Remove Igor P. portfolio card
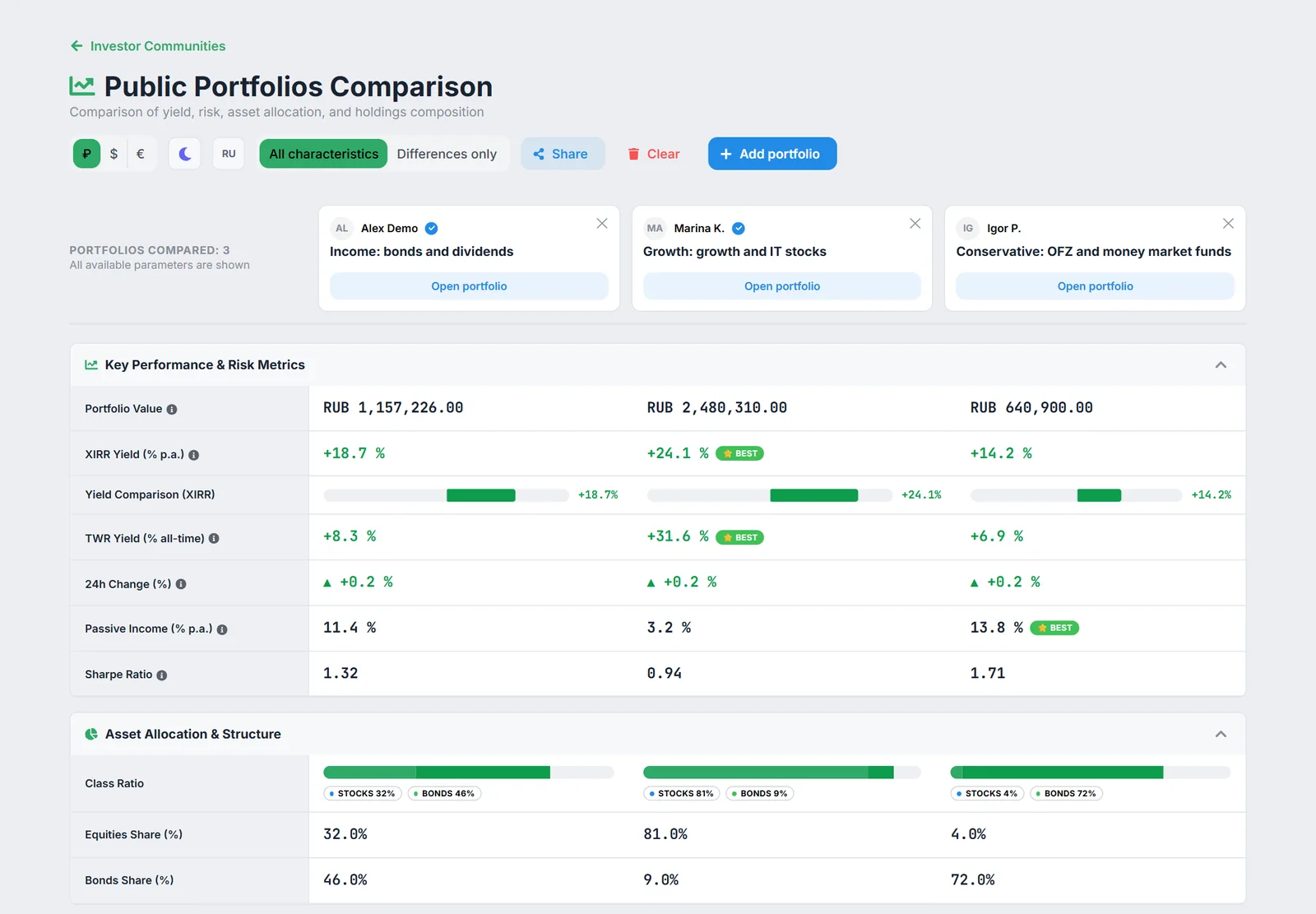This screenshot has height=914, width=1316. [1228, 224]
